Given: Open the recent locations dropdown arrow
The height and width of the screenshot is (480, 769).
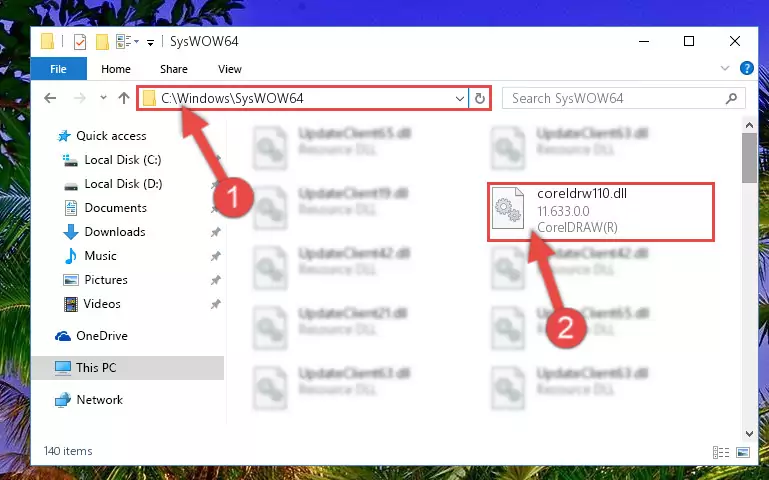Looking at the screenshot, I should click(103, 98).
